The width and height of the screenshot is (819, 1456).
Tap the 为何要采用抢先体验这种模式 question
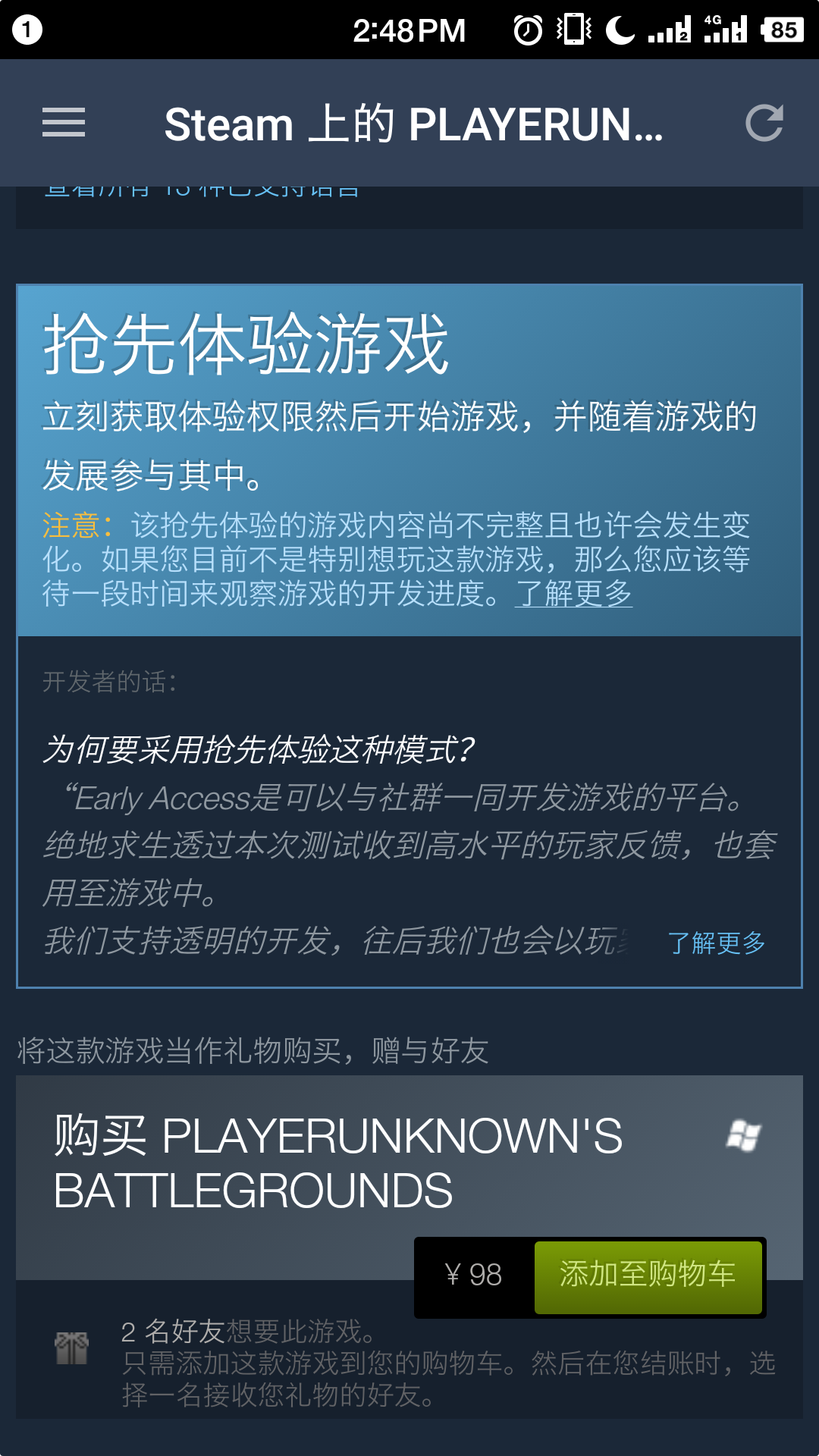pos(258,750)
